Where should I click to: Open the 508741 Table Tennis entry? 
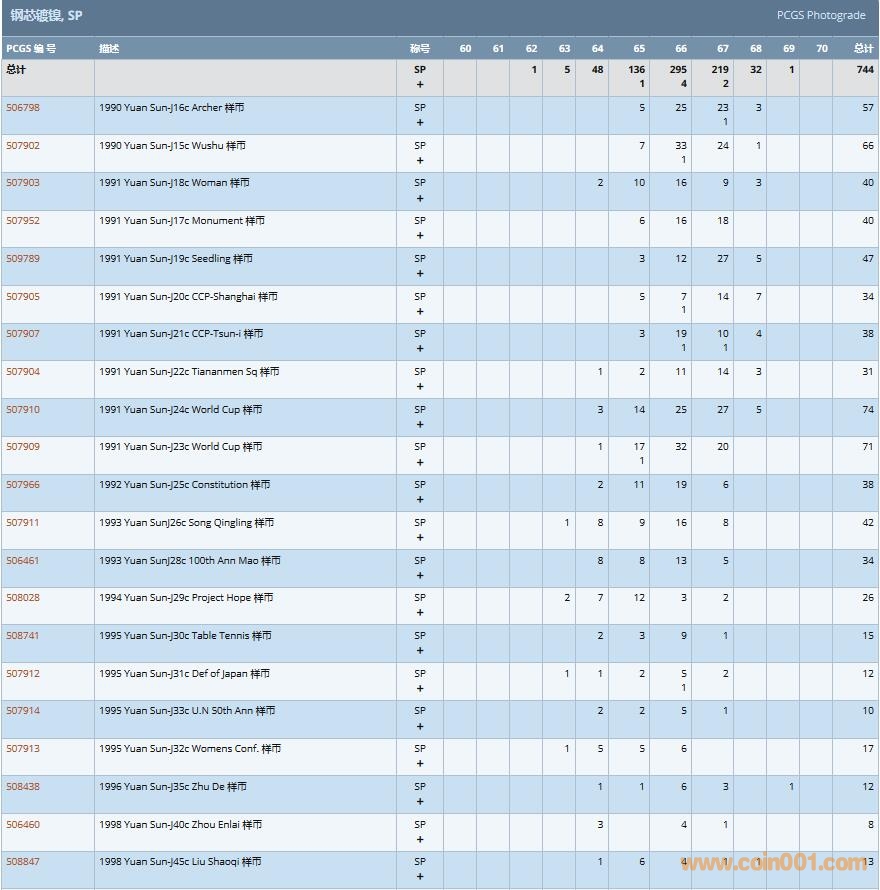23,636
